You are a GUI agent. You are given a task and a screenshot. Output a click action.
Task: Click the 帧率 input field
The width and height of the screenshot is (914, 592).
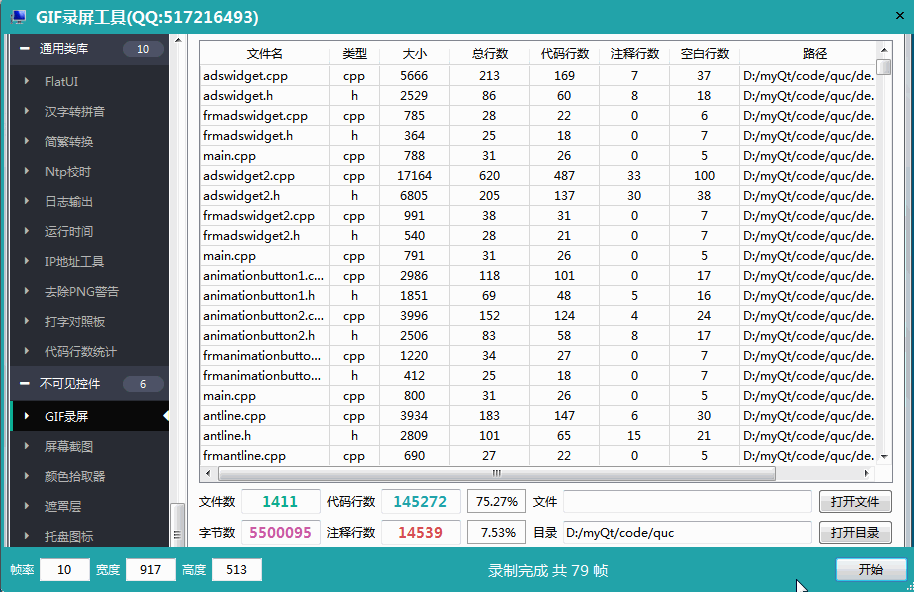(x=65, y=570)
